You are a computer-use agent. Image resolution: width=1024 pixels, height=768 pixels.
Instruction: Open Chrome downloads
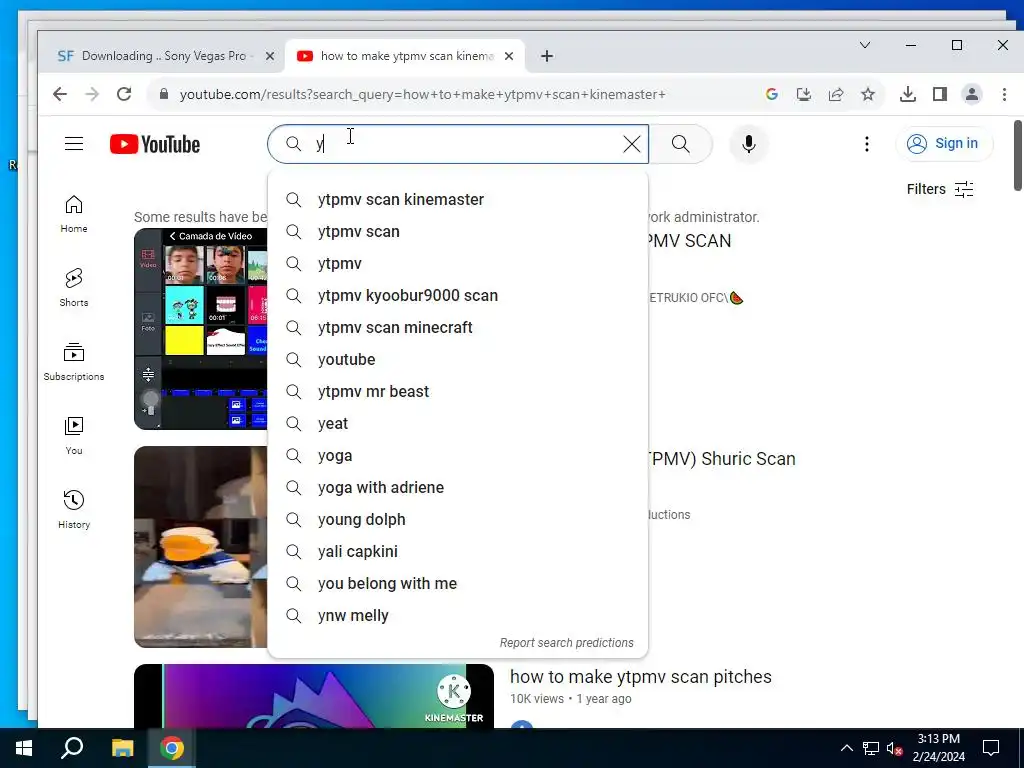(908, 94)
